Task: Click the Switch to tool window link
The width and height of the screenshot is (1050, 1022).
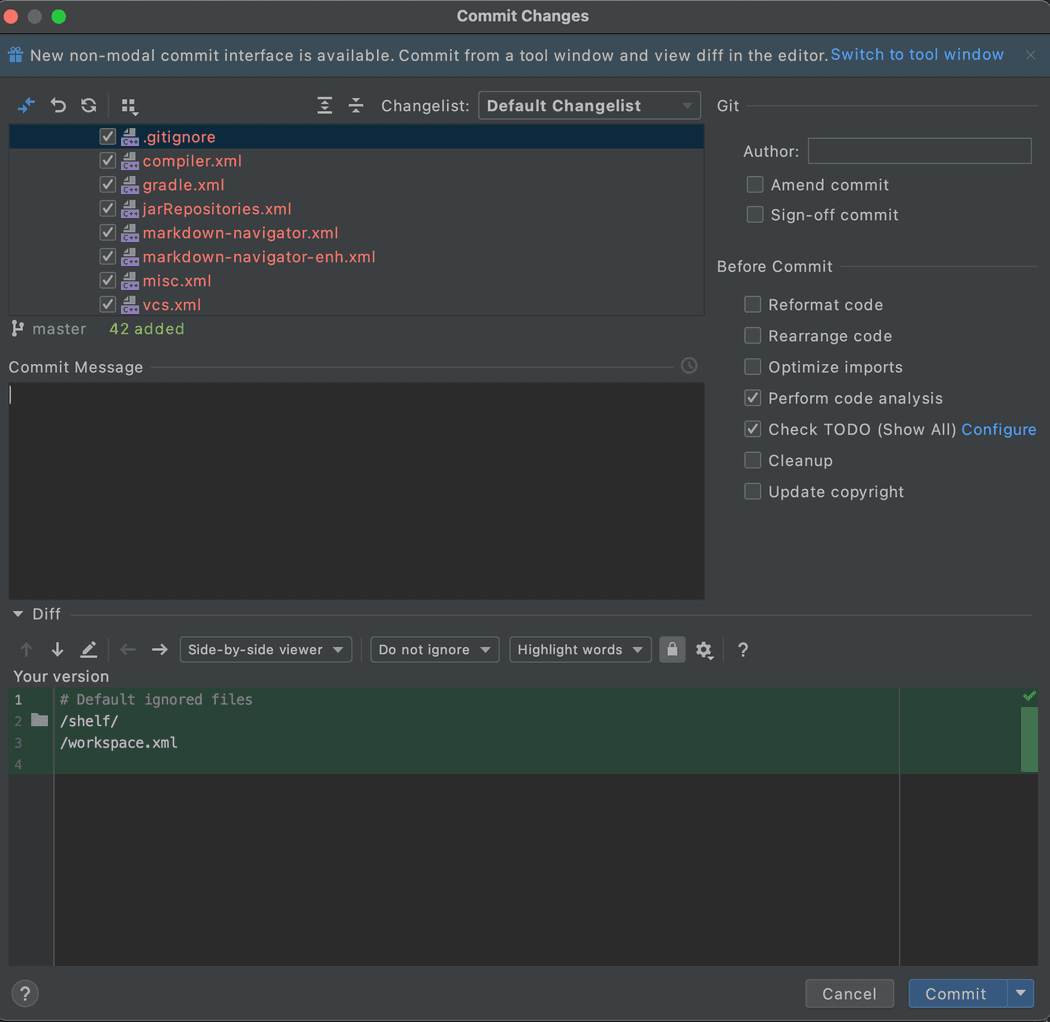Action: (916, 54)
